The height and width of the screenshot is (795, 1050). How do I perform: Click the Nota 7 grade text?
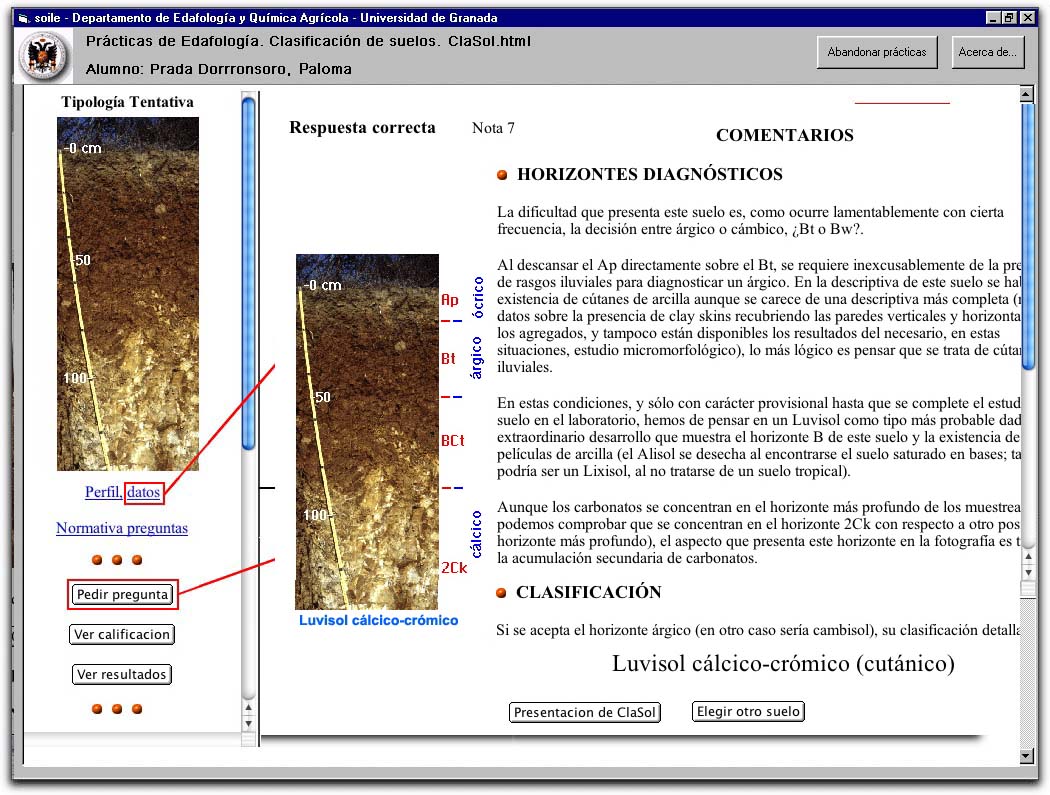pos(493,128)
